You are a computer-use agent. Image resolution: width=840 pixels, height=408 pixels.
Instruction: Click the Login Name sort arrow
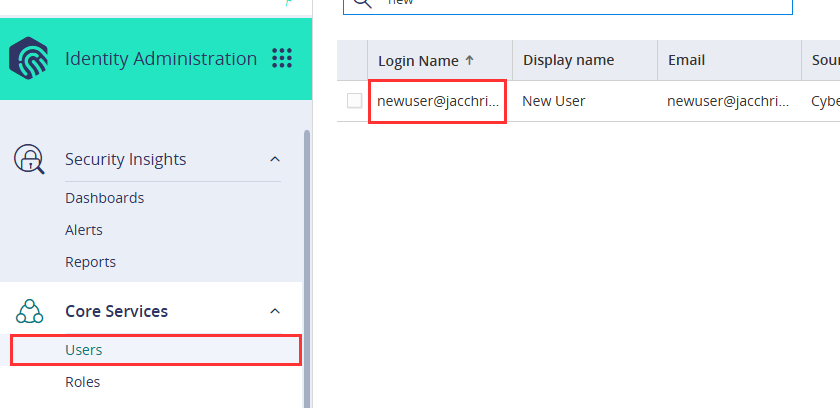point(470,60)
